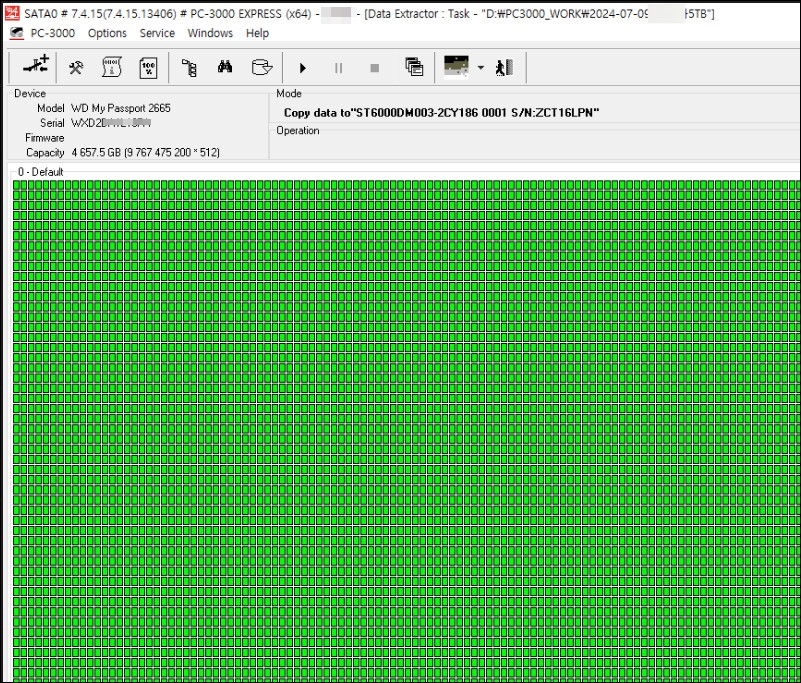
Task: Click the walking man exit icon
Action: pyautogui.click(x=504, y=67)
